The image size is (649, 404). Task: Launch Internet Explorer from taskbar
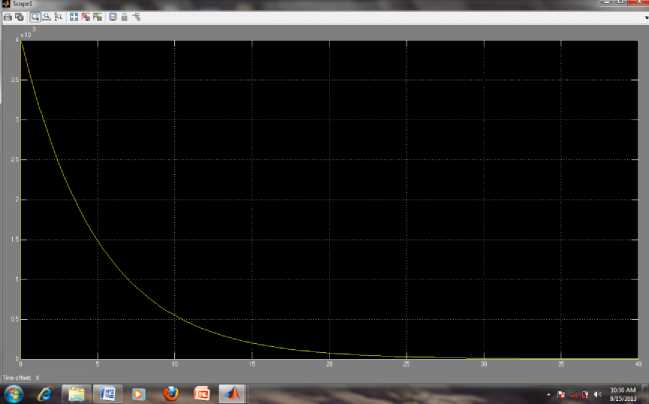coord(45,393)
